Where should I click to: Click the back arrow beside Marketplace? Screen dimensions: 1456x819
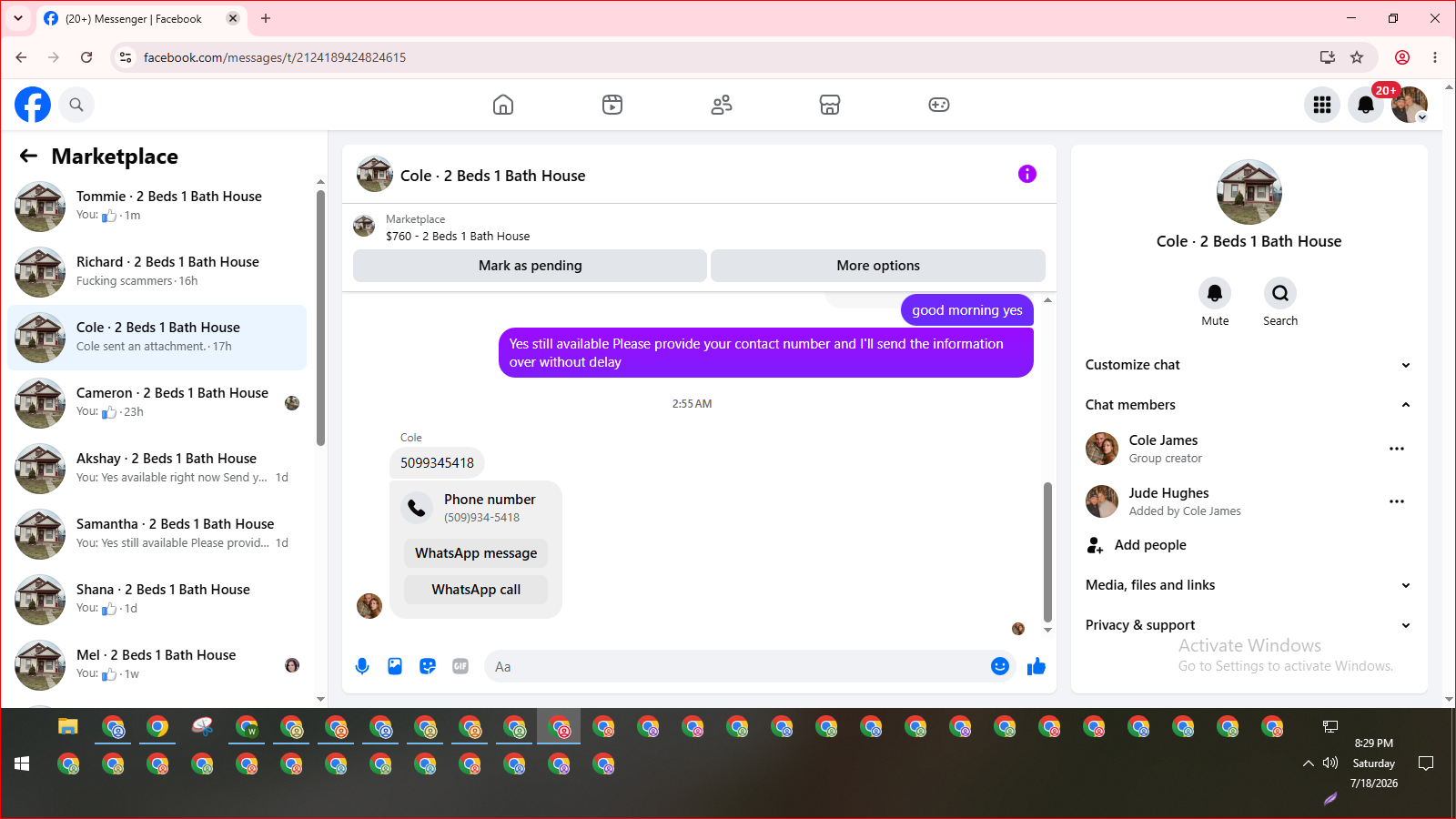28,156
